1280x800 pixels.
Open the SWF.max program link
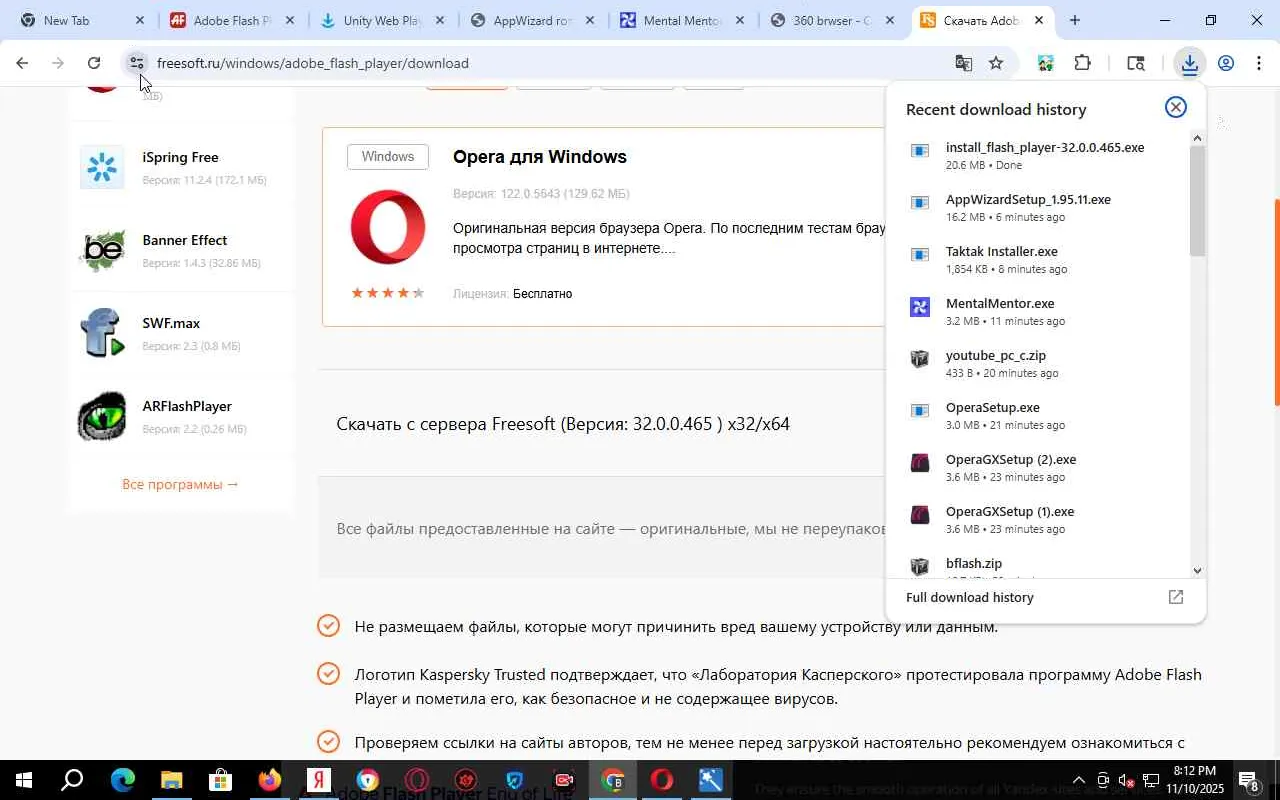pyautogui.click(x=171, y=323)
